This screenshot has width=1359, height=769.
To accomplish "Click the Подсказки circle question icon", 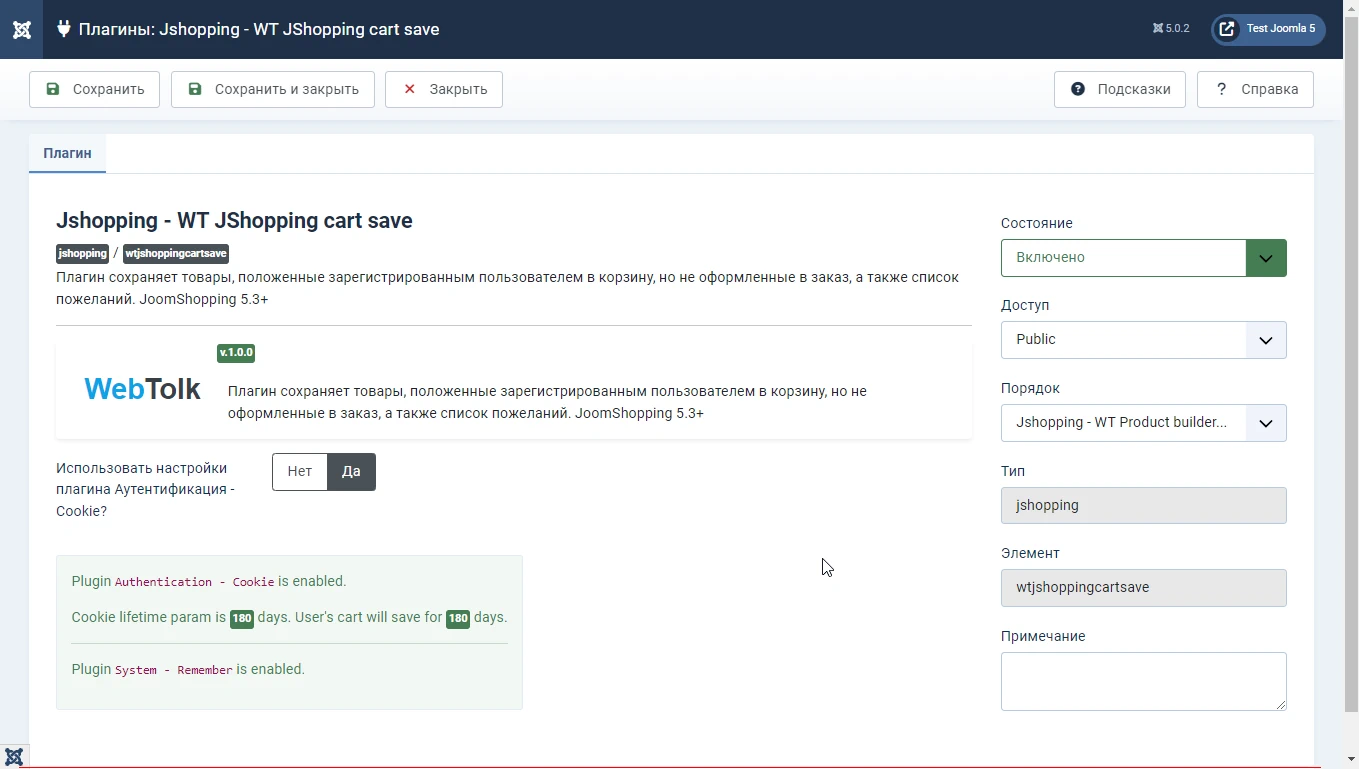I will pos(1078,89).
